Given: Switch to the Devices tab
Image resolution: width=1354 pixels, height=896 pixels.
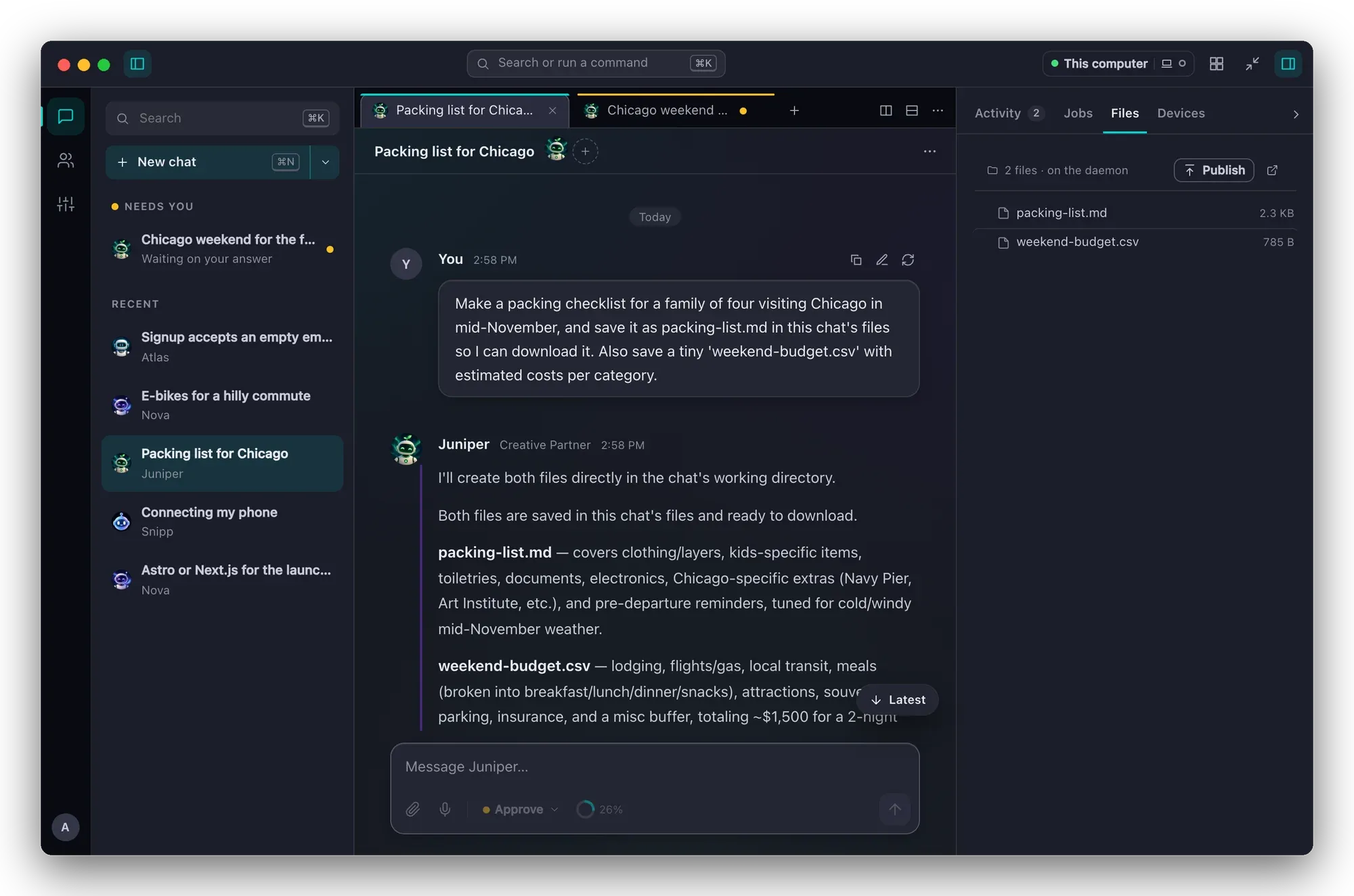Looking at the screenshot, I should click(x=1181, y=113).
